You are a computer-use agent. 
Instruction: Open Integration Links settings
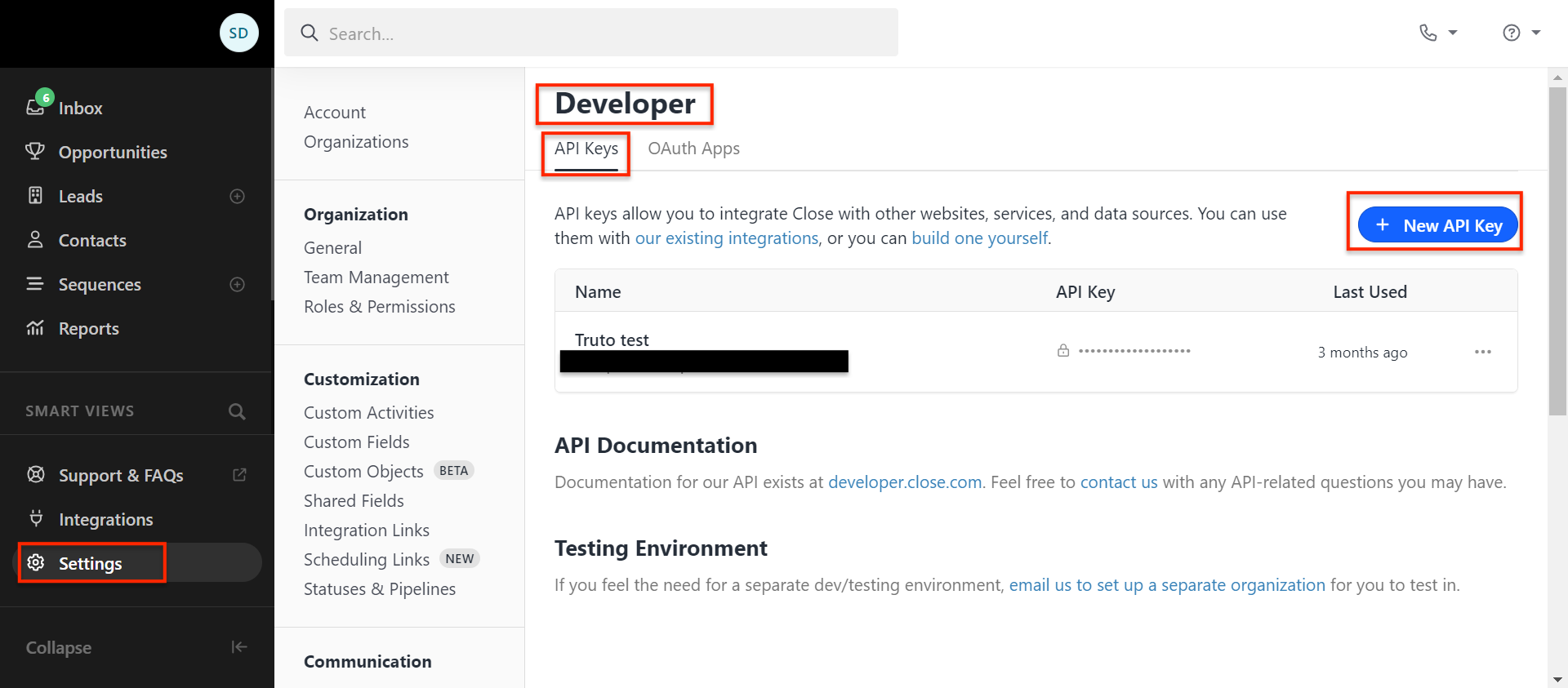pos(367,530)
